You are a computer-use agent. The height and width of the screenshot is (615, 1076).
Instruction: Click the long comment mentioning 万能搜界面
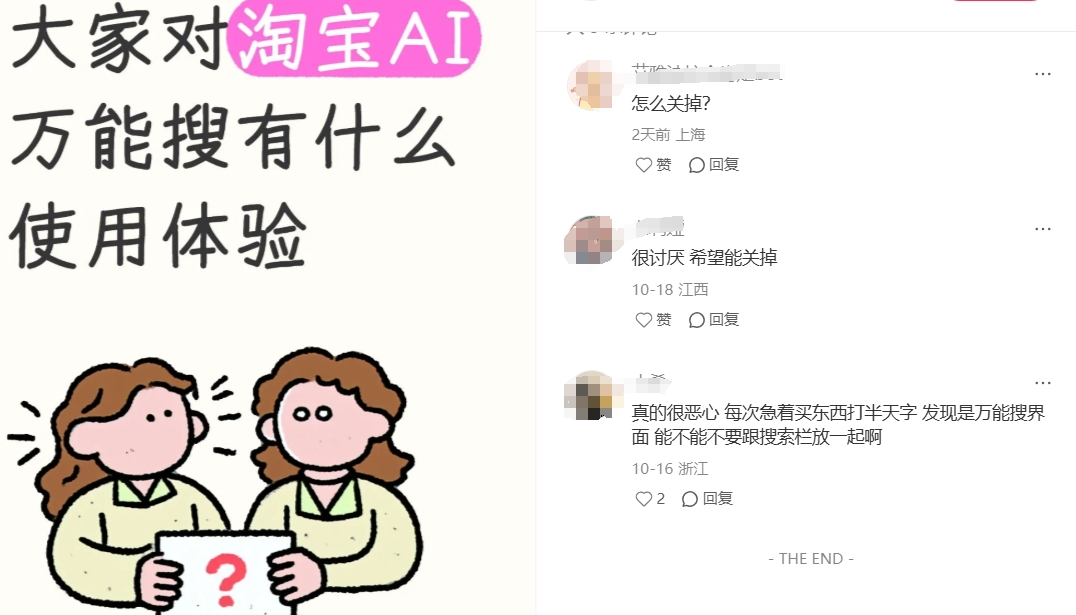(838, 425)
